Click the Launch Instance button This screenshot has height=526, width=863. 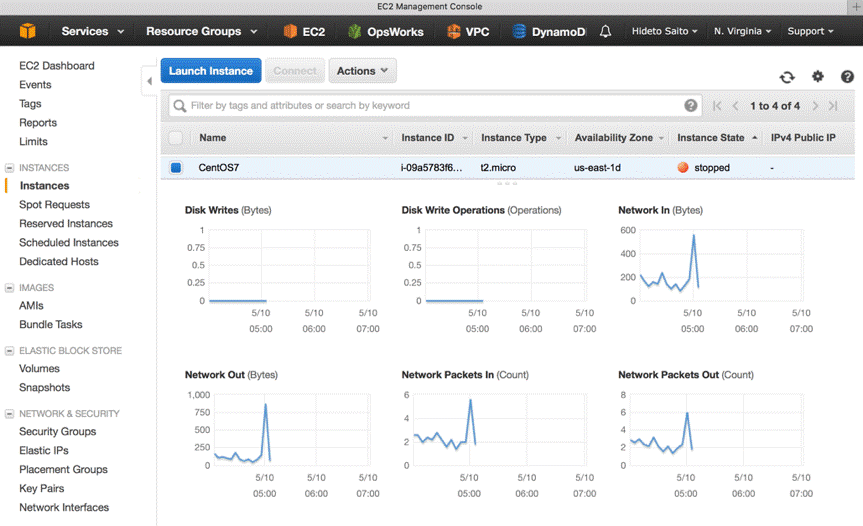[x=211, y=71]
